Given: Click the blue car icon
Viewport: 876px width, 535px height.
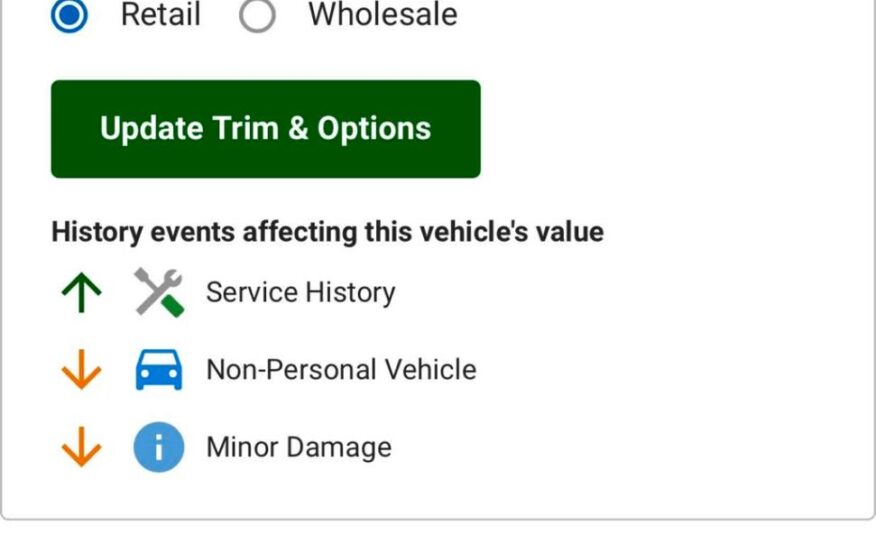Looking at the screenshot, I should point(159,370).
